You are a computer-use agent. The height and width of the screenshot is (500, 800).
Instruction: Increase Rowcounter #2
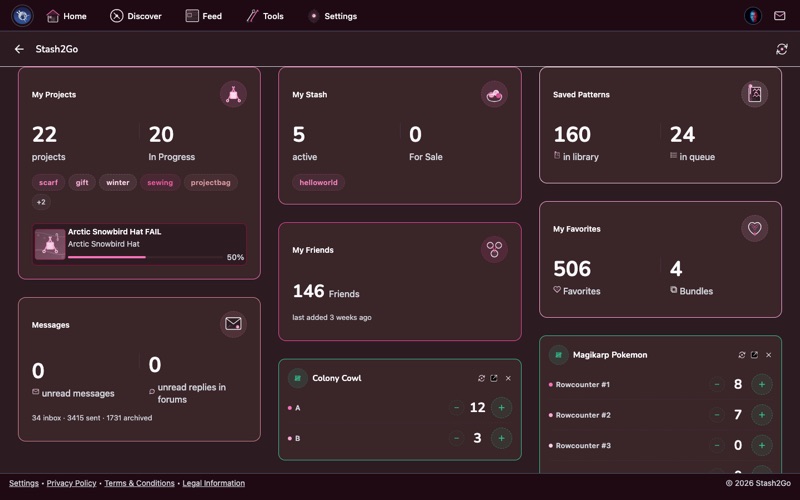762,415
